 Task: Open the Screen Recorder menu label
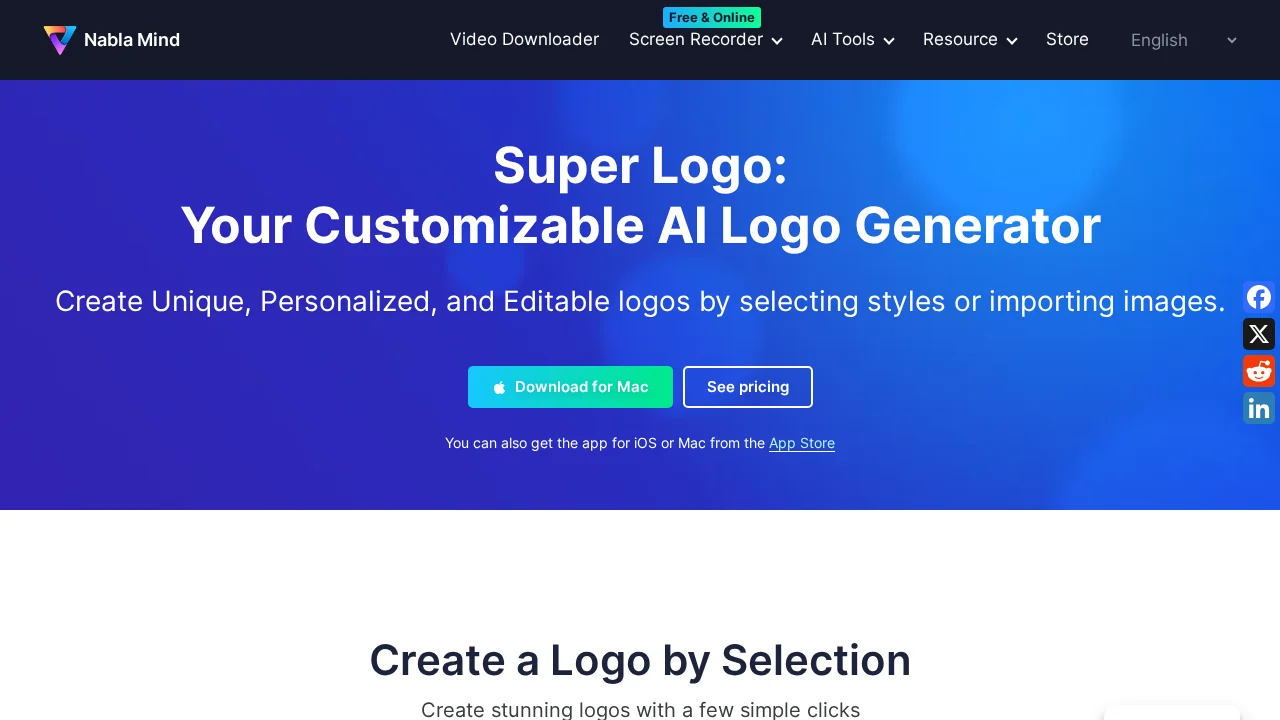696,39
